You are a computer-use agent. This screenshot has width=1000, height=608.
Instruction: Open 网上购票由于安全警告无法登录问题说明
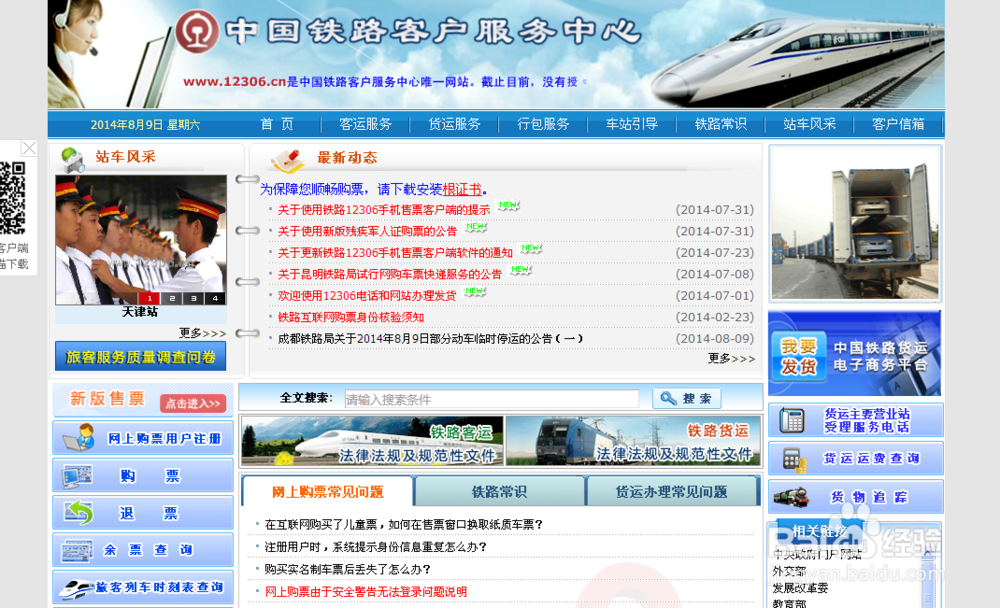(365, 591)
